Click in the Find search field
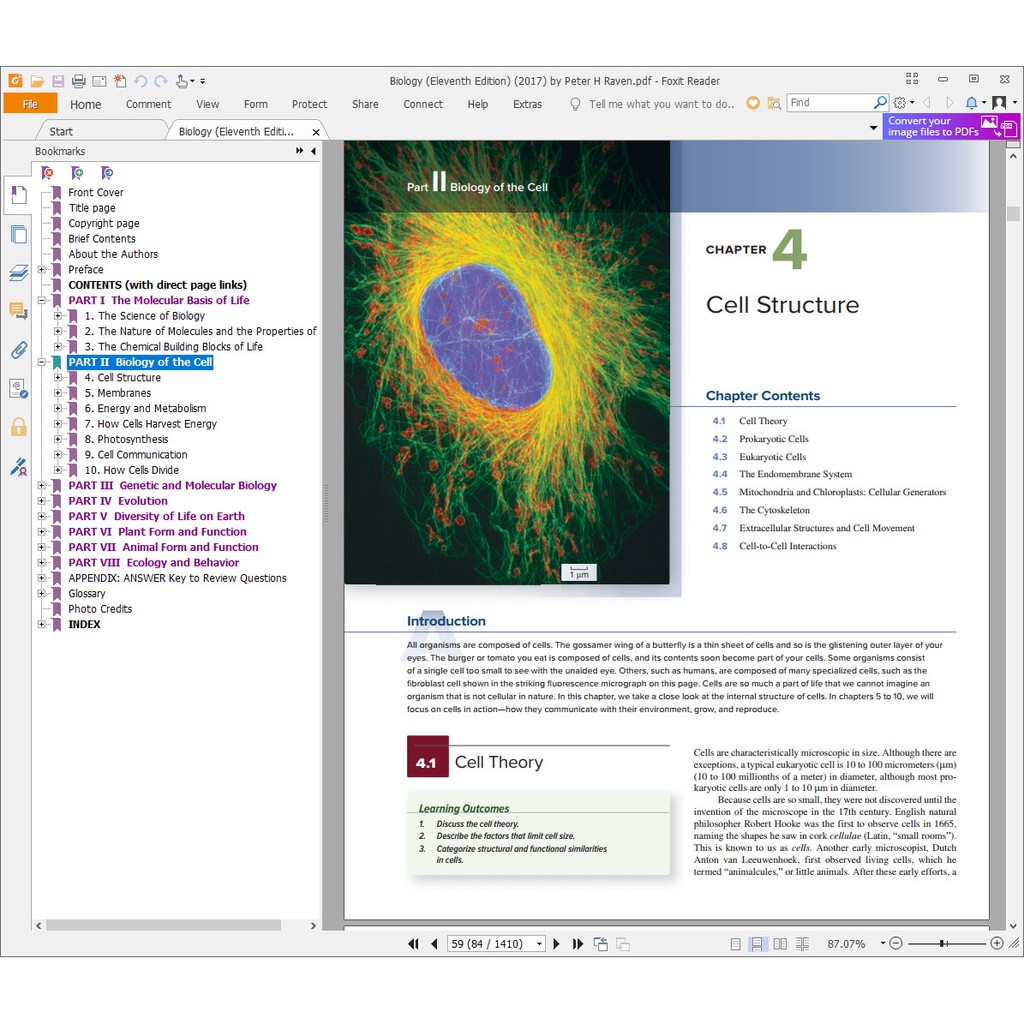Viewport: 1024px width, 1024px height. click(829, 103)
